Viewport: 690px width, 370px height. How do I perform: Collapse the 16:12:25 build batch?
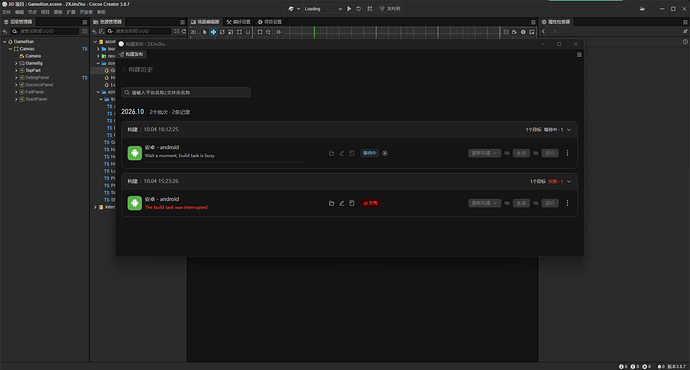click(x=569, y=130)
